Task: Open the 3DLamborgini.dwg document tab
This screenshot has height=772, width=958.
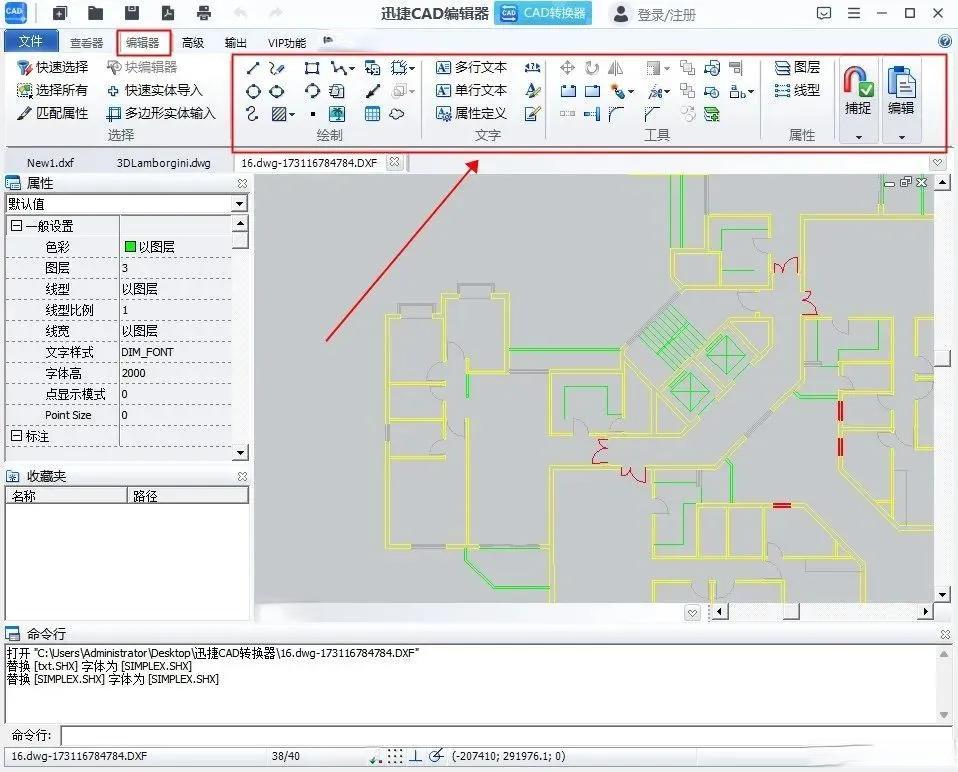Action: 164,162
